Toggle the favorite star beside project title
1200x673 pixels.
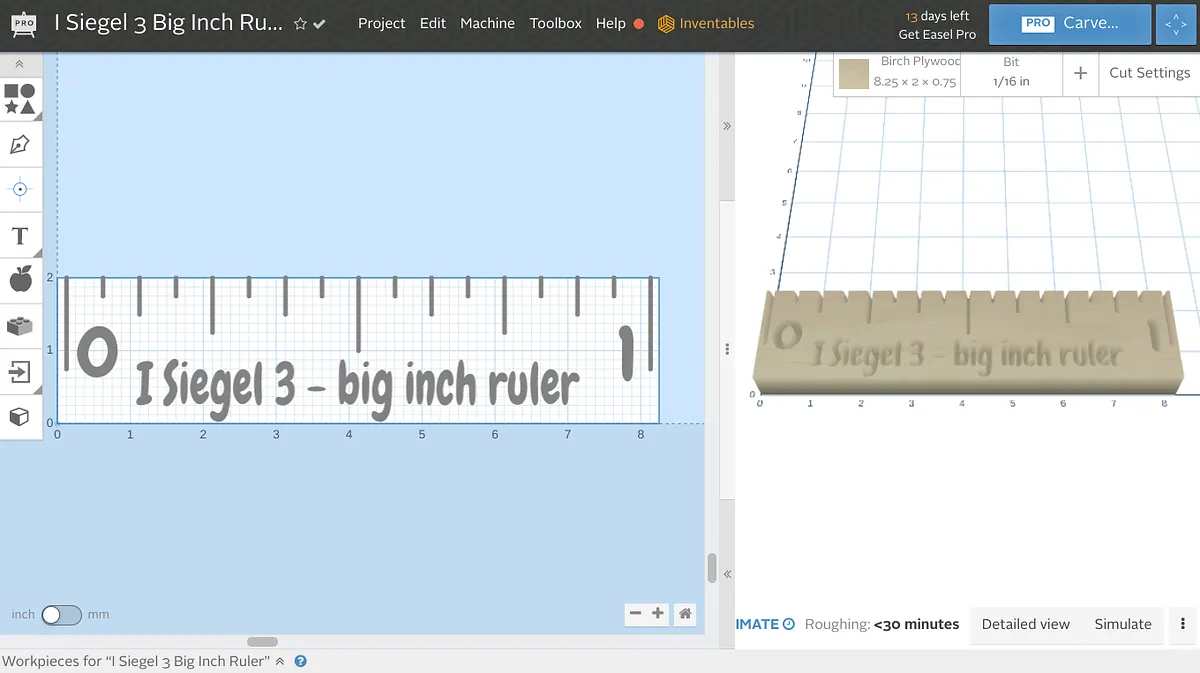300,24
